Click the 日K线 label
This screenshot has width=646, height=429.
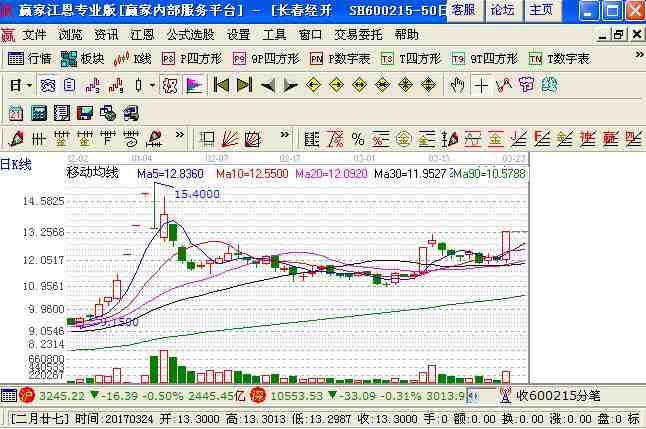(x=16, y=164)
